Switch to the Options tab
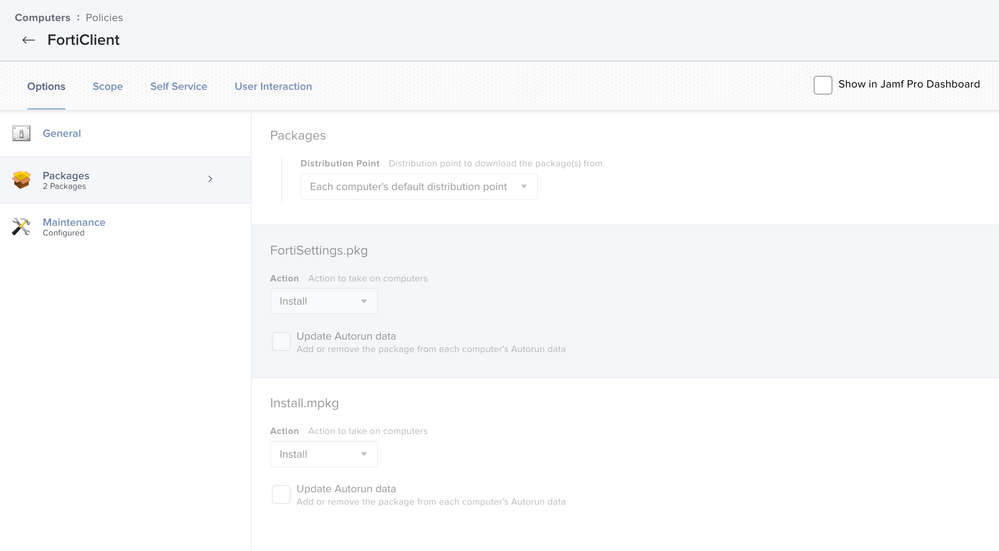Screen dimensions: 999x551 point(46,87)
